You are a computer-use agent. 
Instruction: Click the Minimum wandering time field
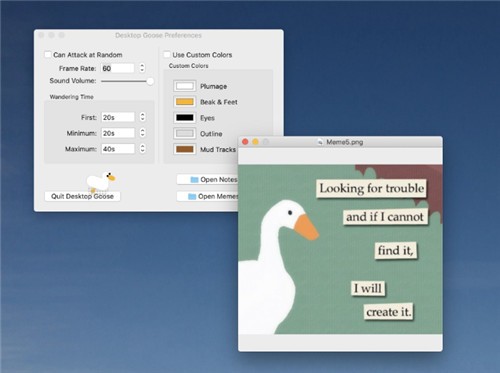[118, 133]
